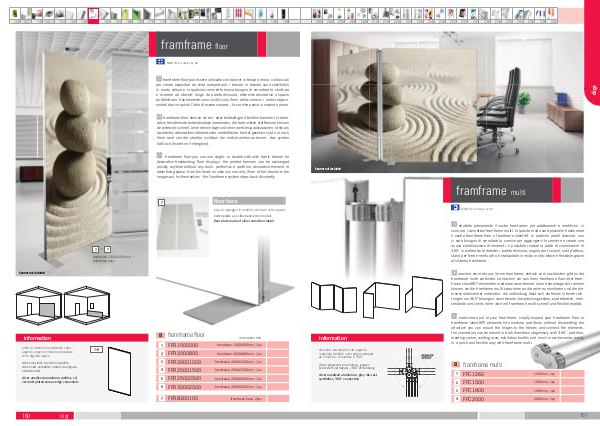Click the number 7 marker on floor base photo

[161, 202]
